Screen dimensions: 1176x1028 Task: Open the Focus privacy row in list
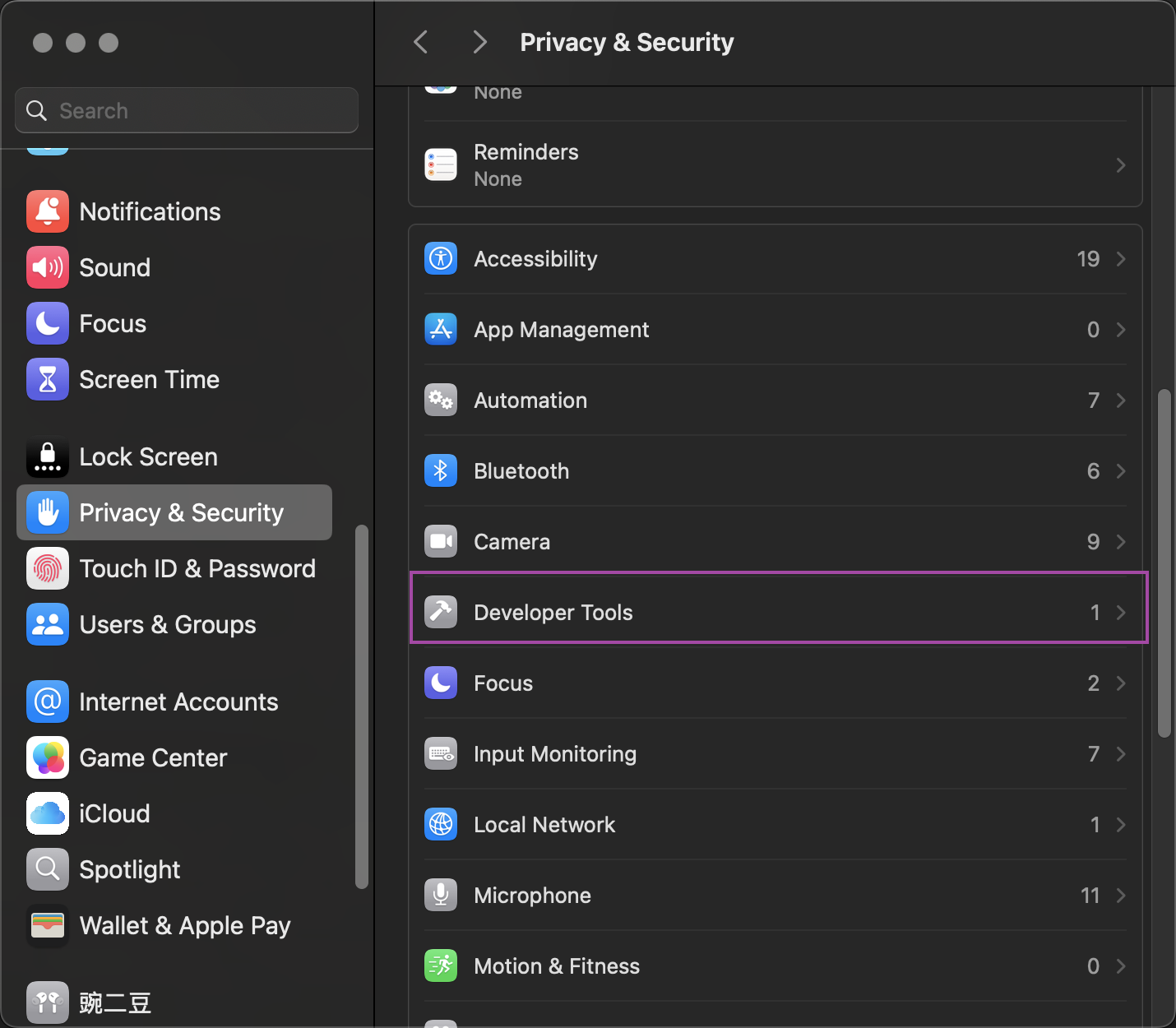[776, 683]
